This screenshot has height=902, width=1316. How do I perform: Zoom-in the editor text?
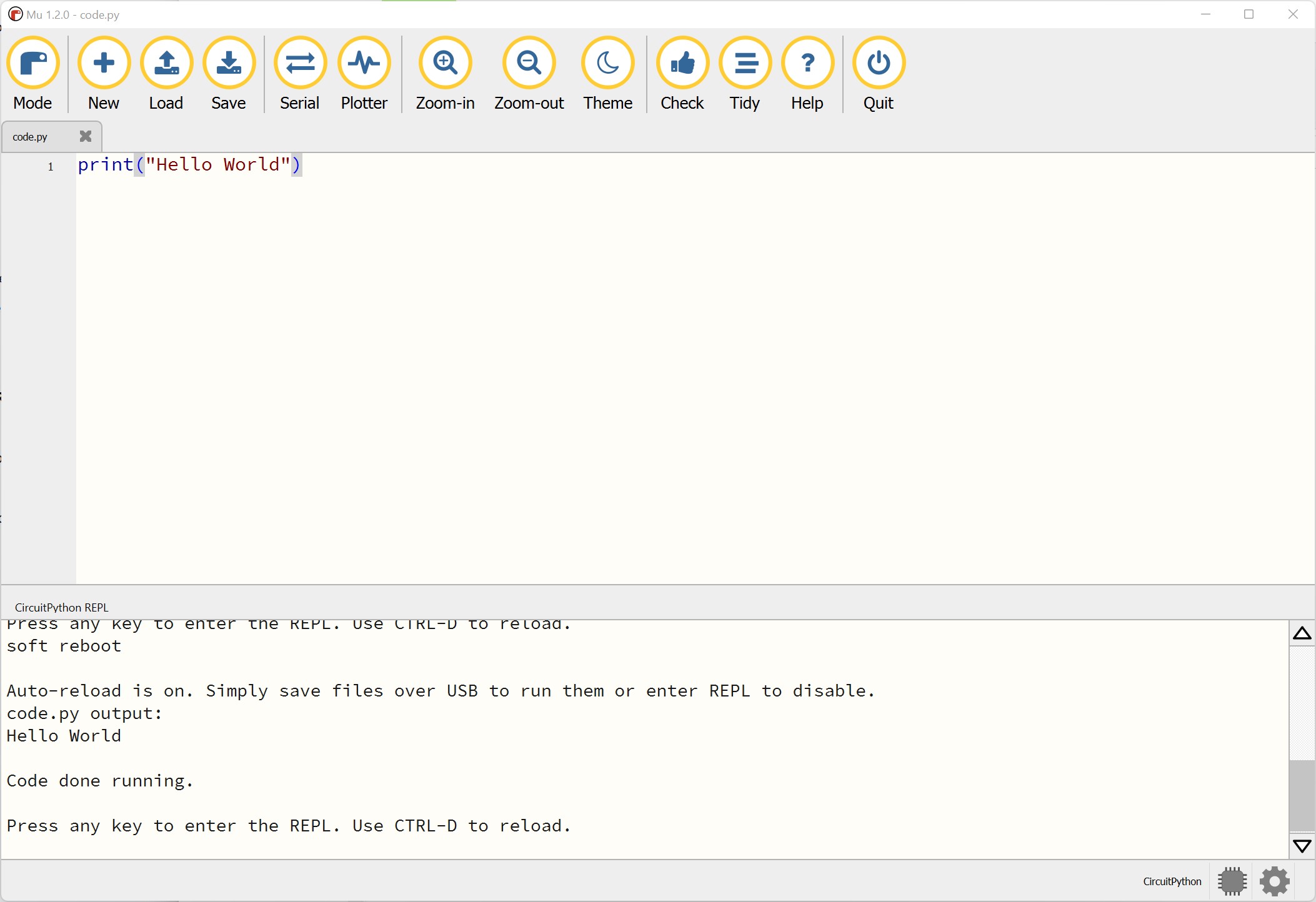click(x=446, y=74)
